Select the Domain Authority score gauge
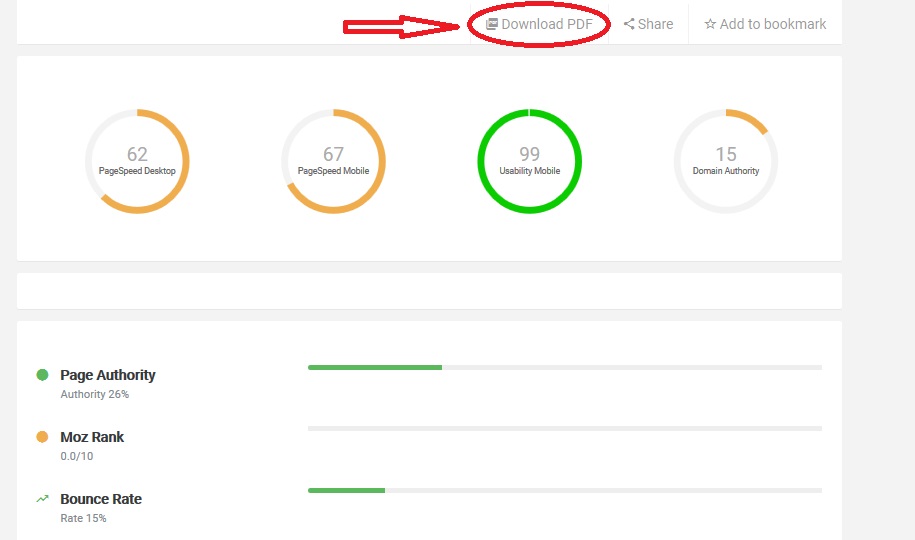Viewport: 915px width, 540px height. coord(726,161)
